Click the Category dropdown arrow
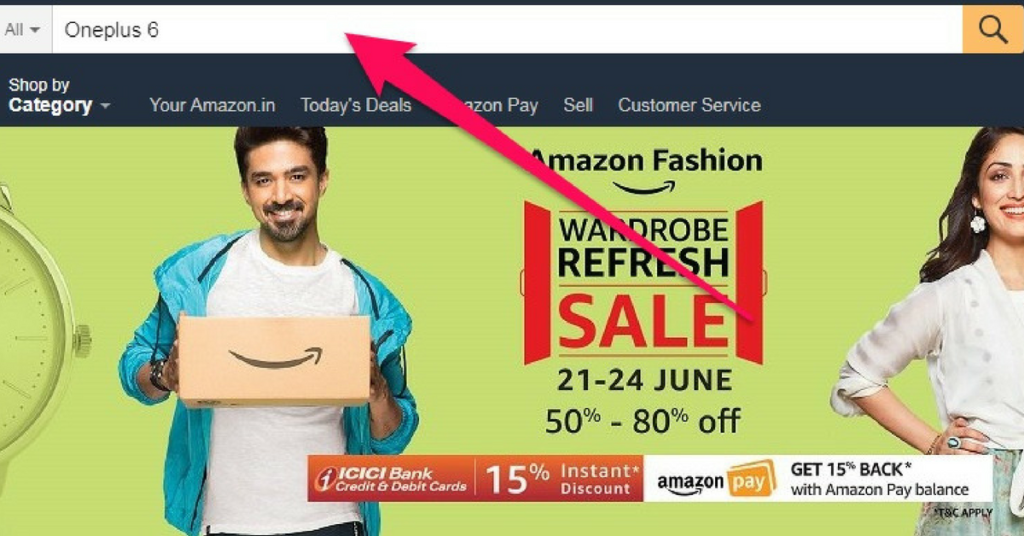The image size is (1024, 536). [105, 105]
